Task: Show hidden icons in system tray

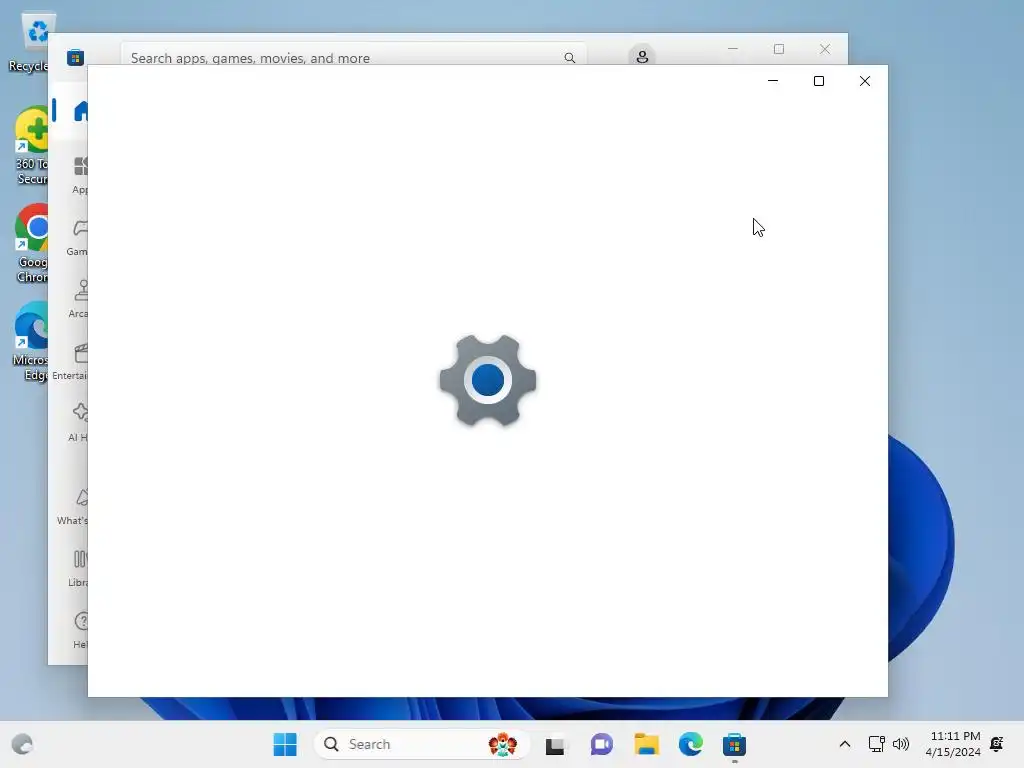Action: tap(844, 744)
